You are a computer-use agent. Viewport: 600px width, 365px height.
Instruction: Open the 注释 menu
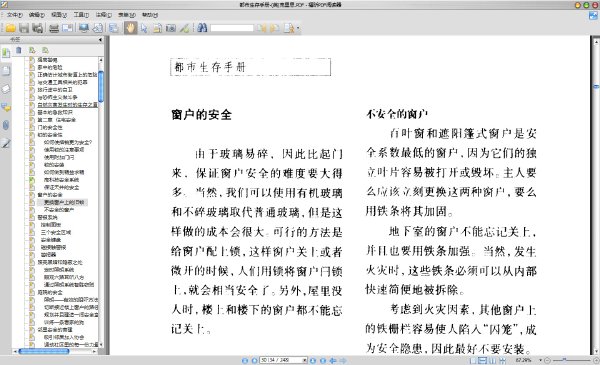103,15
